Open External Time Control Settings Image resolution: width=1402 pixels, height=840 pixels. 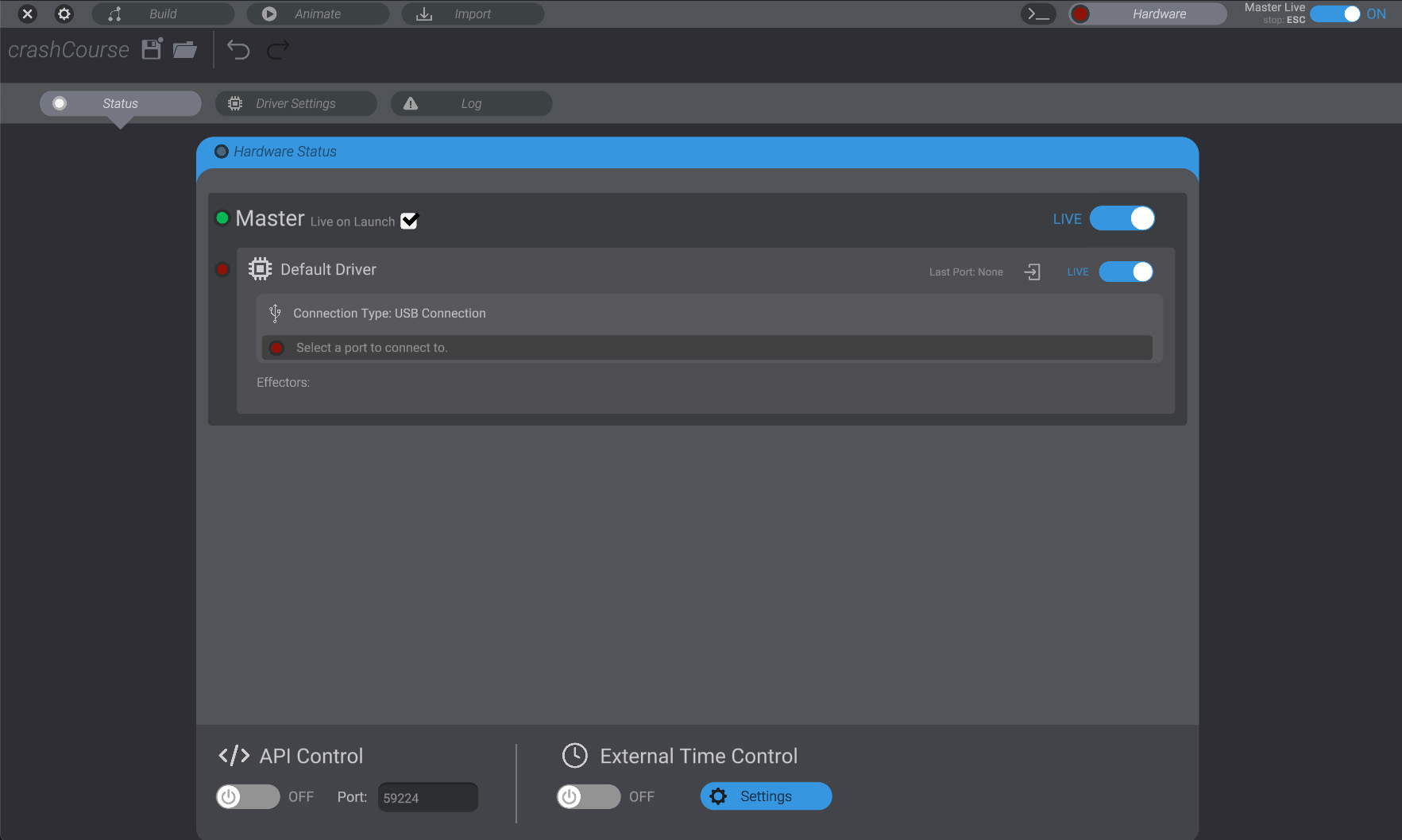pos(765,796)
